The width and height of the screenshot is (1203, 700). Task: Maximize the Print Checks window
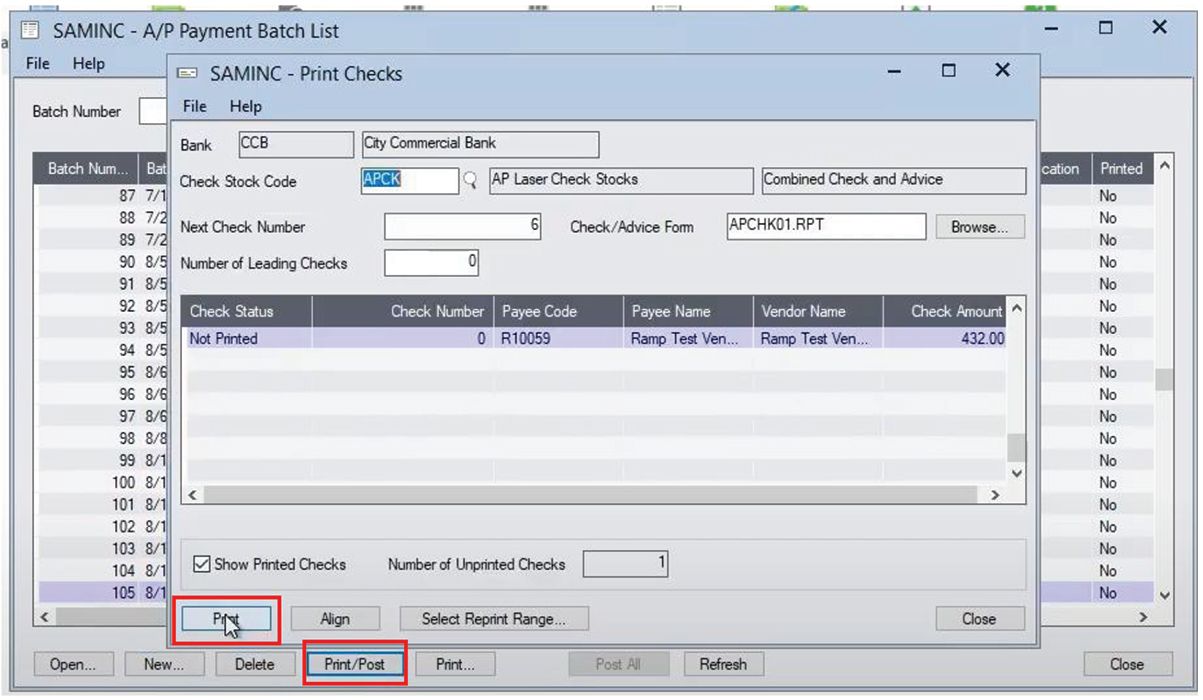(948, 71)
